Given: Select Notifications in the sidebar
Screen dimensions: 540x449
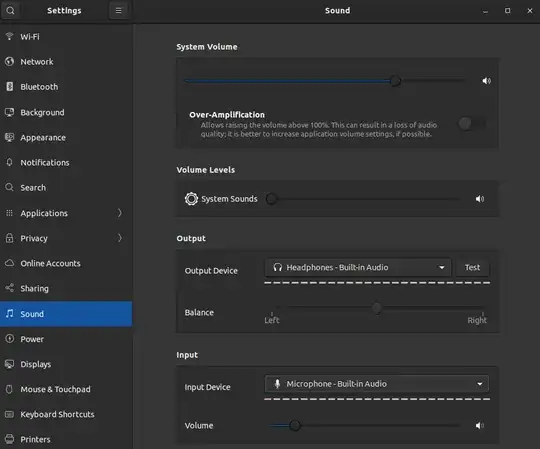Looking at the screenshot, I should pos(66,163).
